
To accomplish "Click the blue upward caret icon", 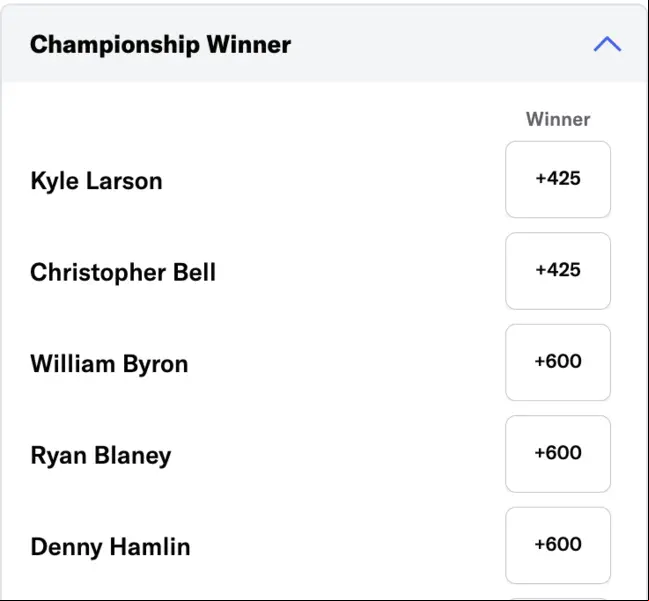I will tap(607, 44).
